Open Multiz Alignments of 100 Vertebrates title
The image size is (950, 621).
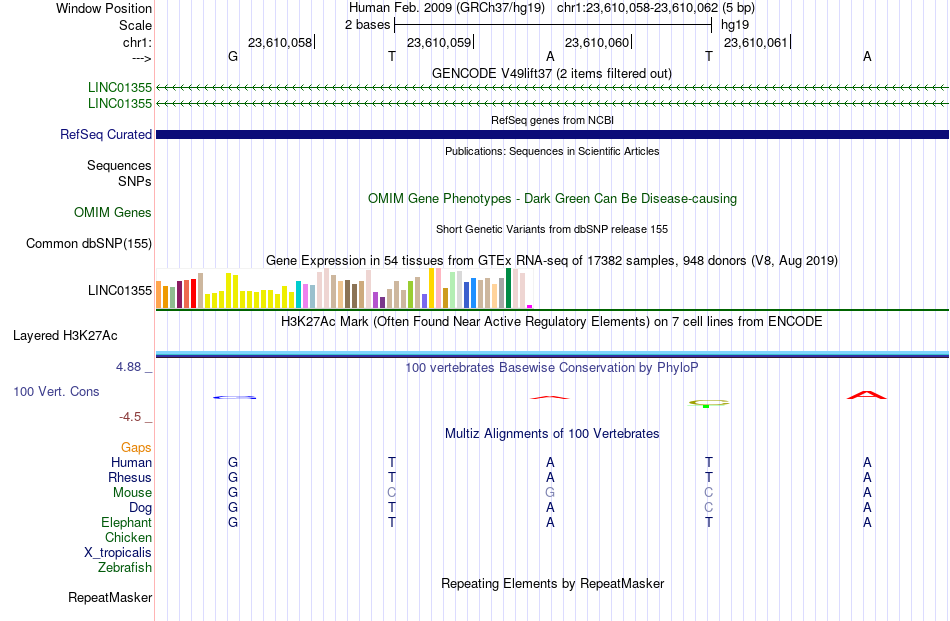[x=552, y=433]
